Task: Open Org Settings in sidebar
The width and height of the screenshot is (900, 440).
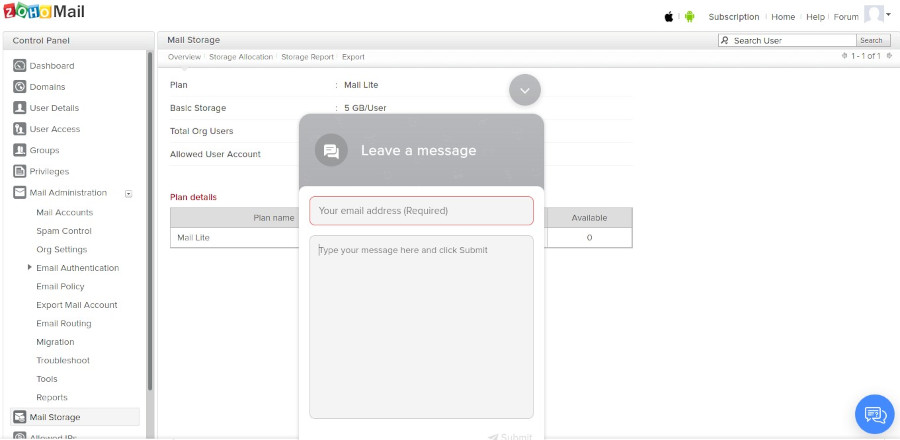Action: point(61,249)
